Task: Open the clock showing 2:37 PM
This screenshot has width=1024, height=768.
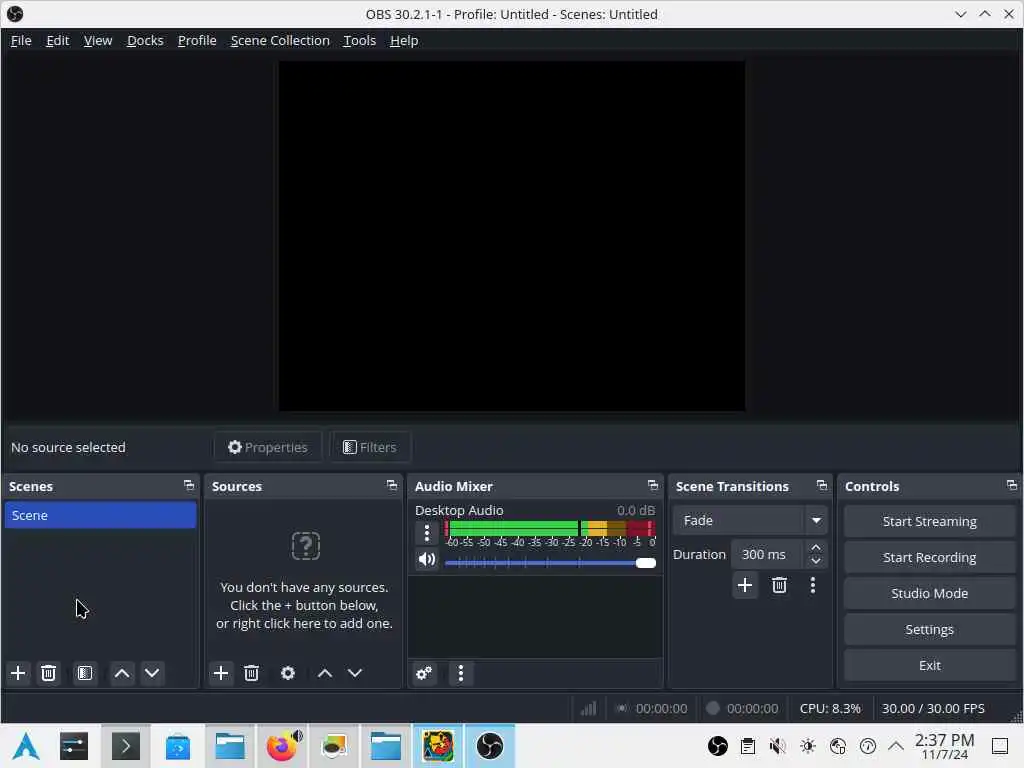Action: 944,746
